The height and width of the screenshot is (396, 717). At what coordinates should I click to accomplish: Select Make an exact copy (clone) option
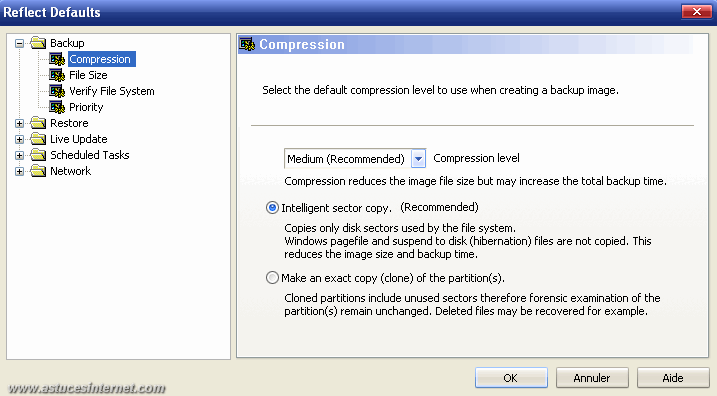272,278
